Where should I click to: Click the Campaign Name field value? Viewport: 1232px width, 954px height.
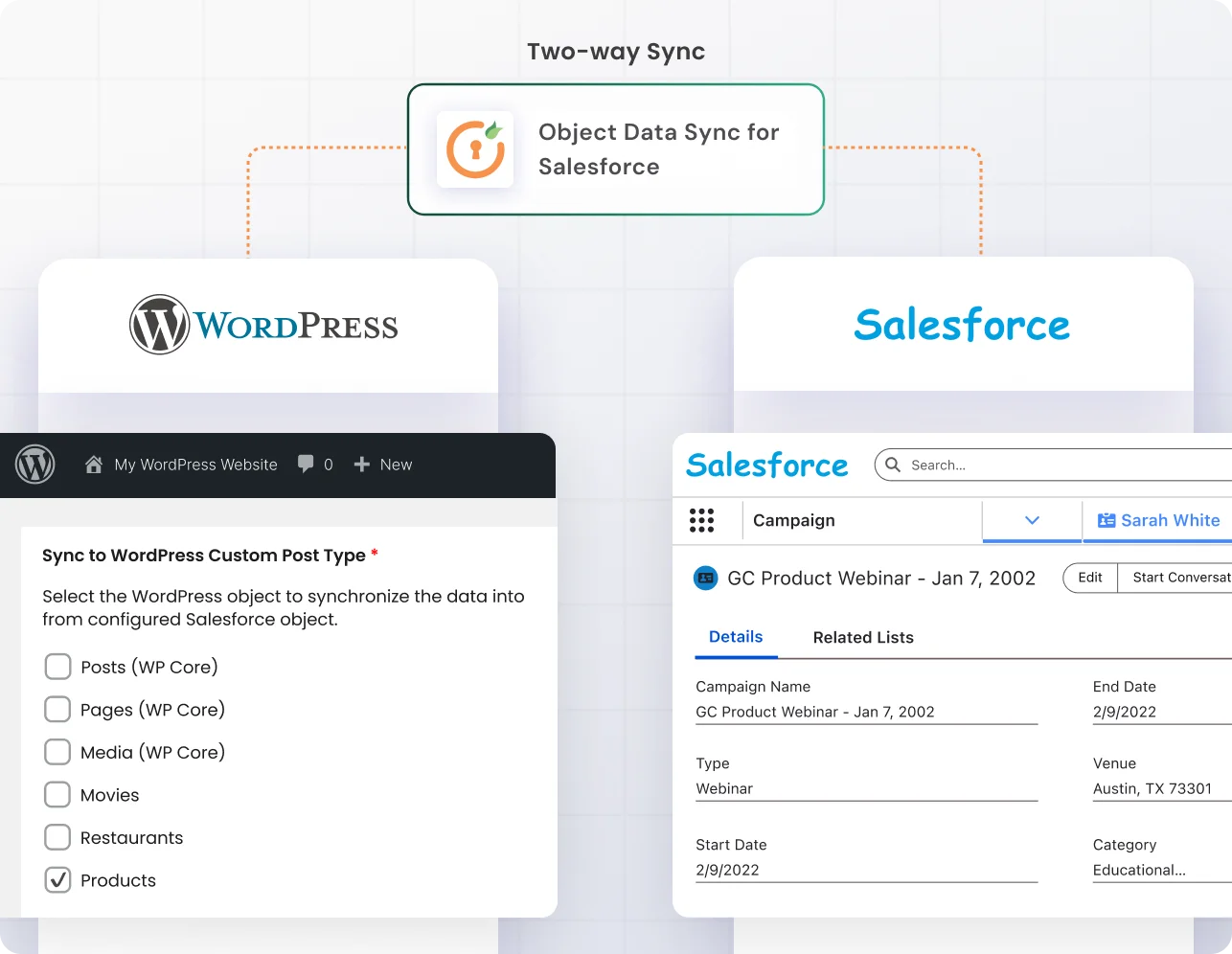pos(814,712)
